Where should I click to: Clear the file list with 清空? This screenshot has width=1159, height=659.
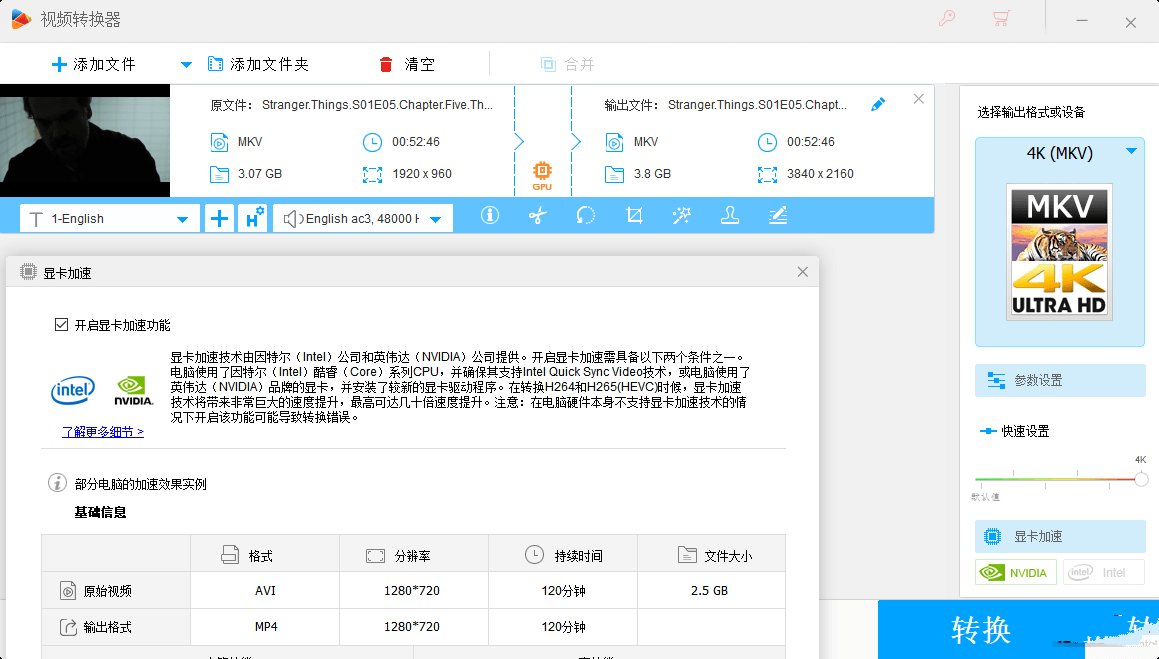click(x=406, y=63)
